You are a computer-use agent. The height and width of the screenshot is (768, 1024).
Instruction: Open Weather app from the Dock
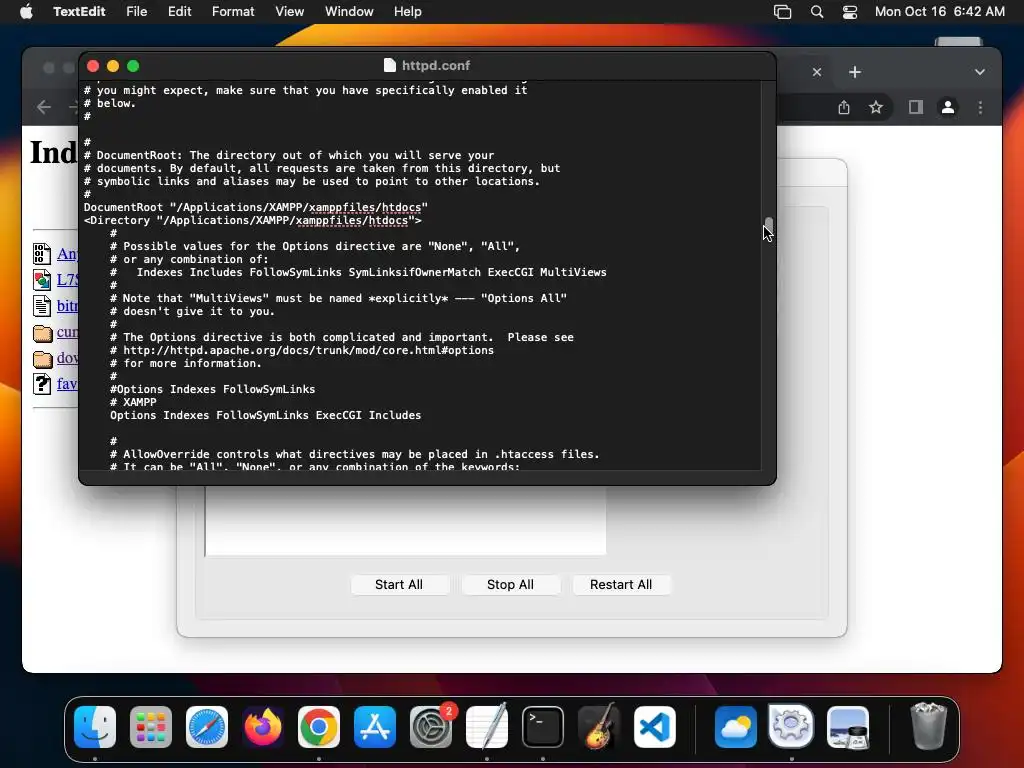[x=735, y=727]
